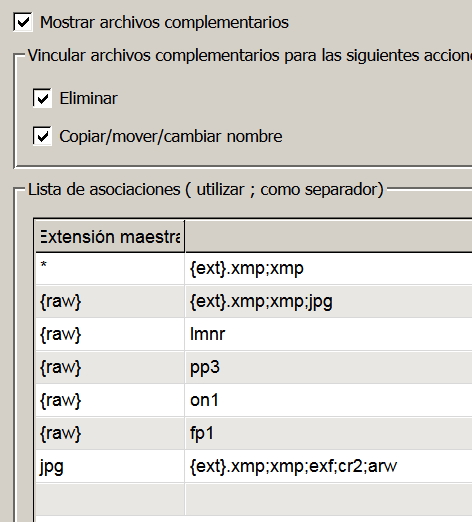Click the Extensión maestra column header

(x=110, y=236)
